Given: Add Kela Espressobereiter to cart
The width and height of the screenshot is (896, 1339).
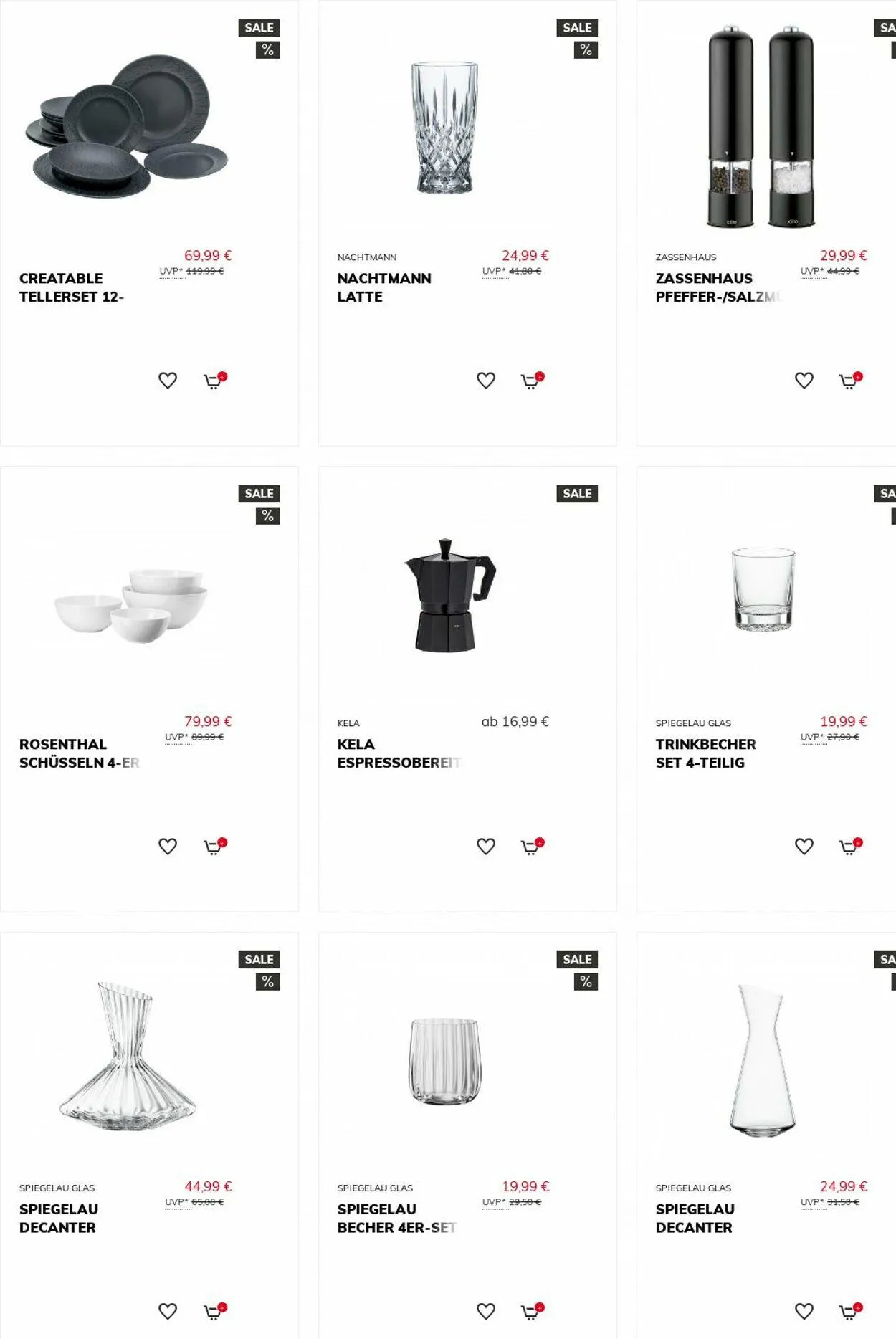Looking at the screenshot, I should (x=533, y=847).
